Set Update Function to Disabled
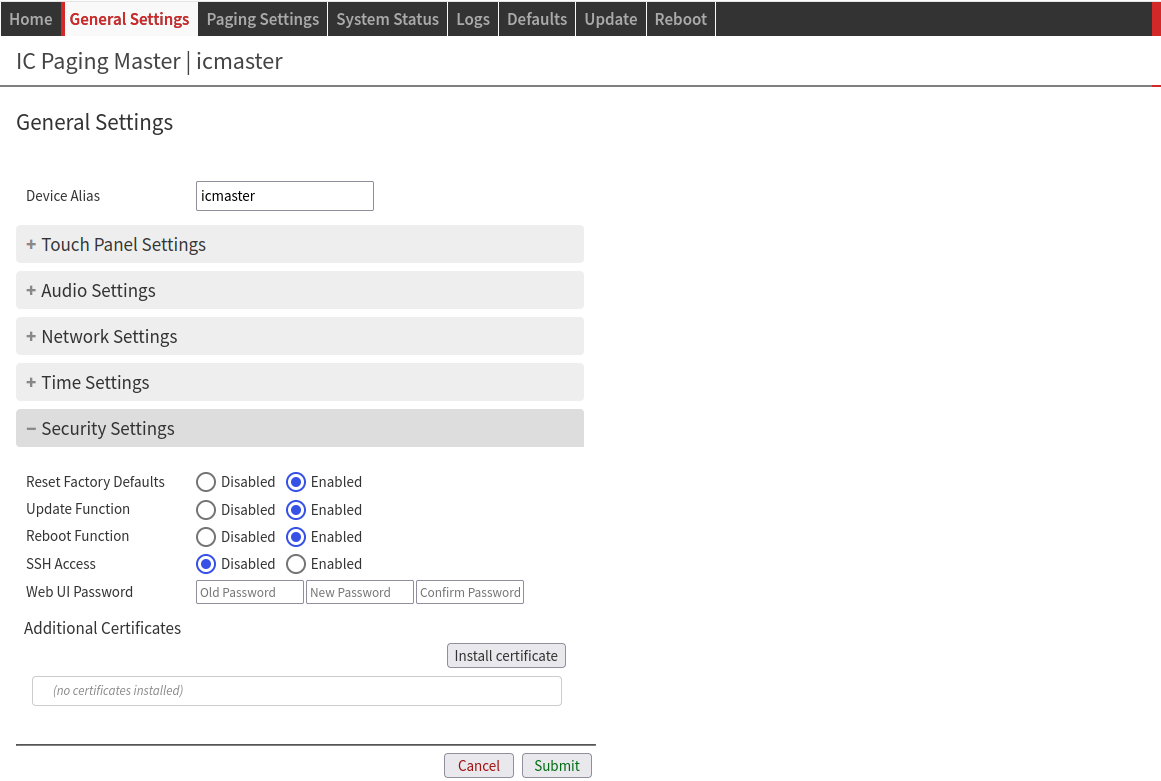This screenshot has height=781, width=1161. coord(206,510)
